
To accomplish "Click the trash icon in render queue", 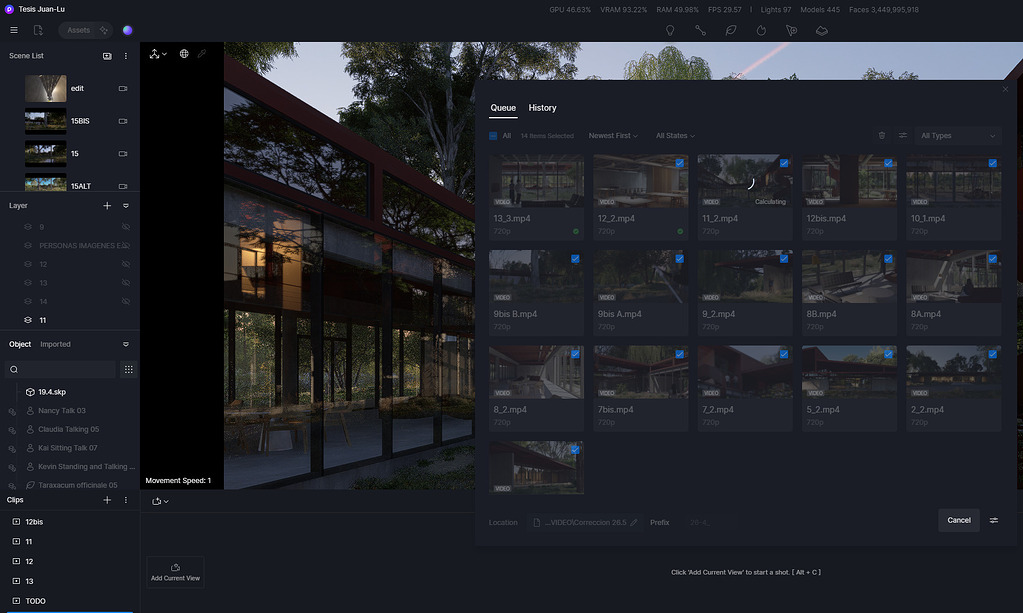I will point(881,136).
